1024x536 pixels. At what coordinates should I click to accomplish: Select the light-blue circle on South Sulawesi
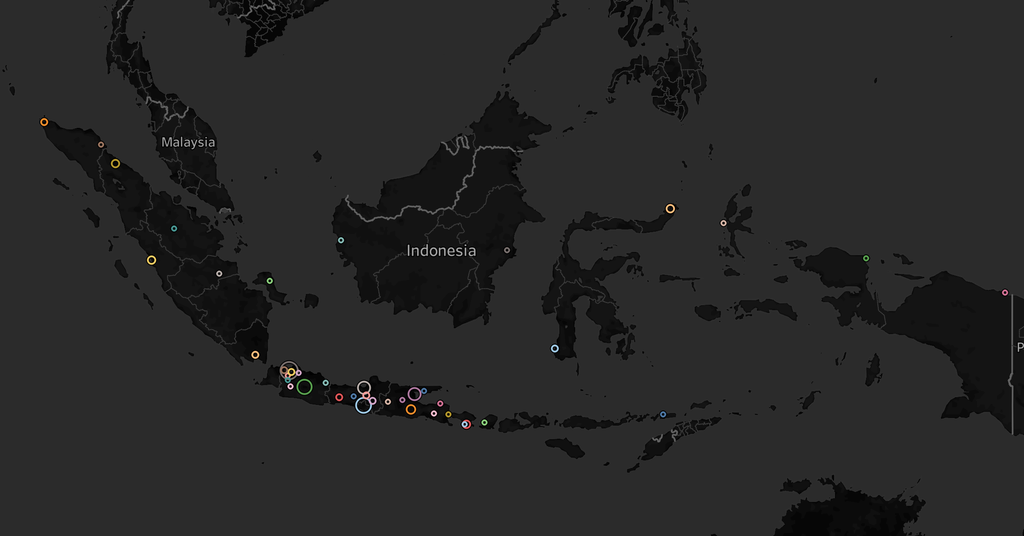555,349
